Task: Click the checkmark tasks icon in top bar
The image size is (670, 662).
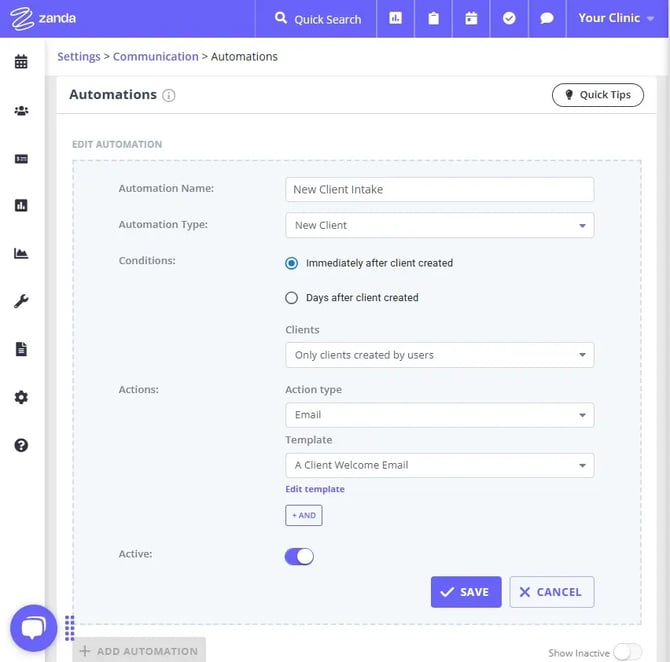Action: (509, 18)
